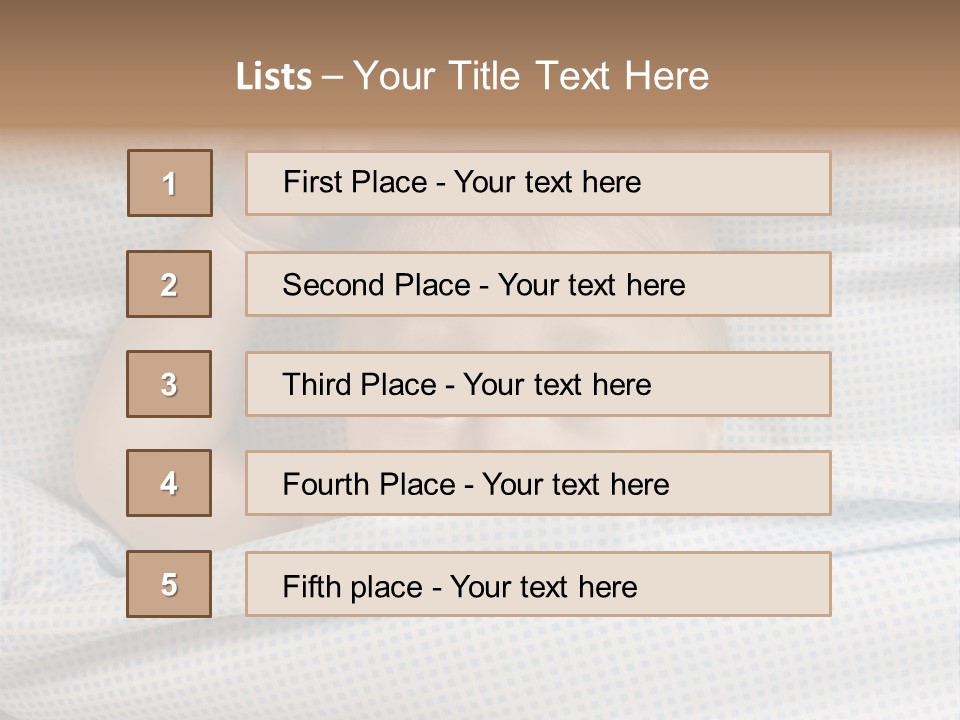Click empty right end of the First Place box
Viewport: 960px width, 720px height.
(760, 183)
